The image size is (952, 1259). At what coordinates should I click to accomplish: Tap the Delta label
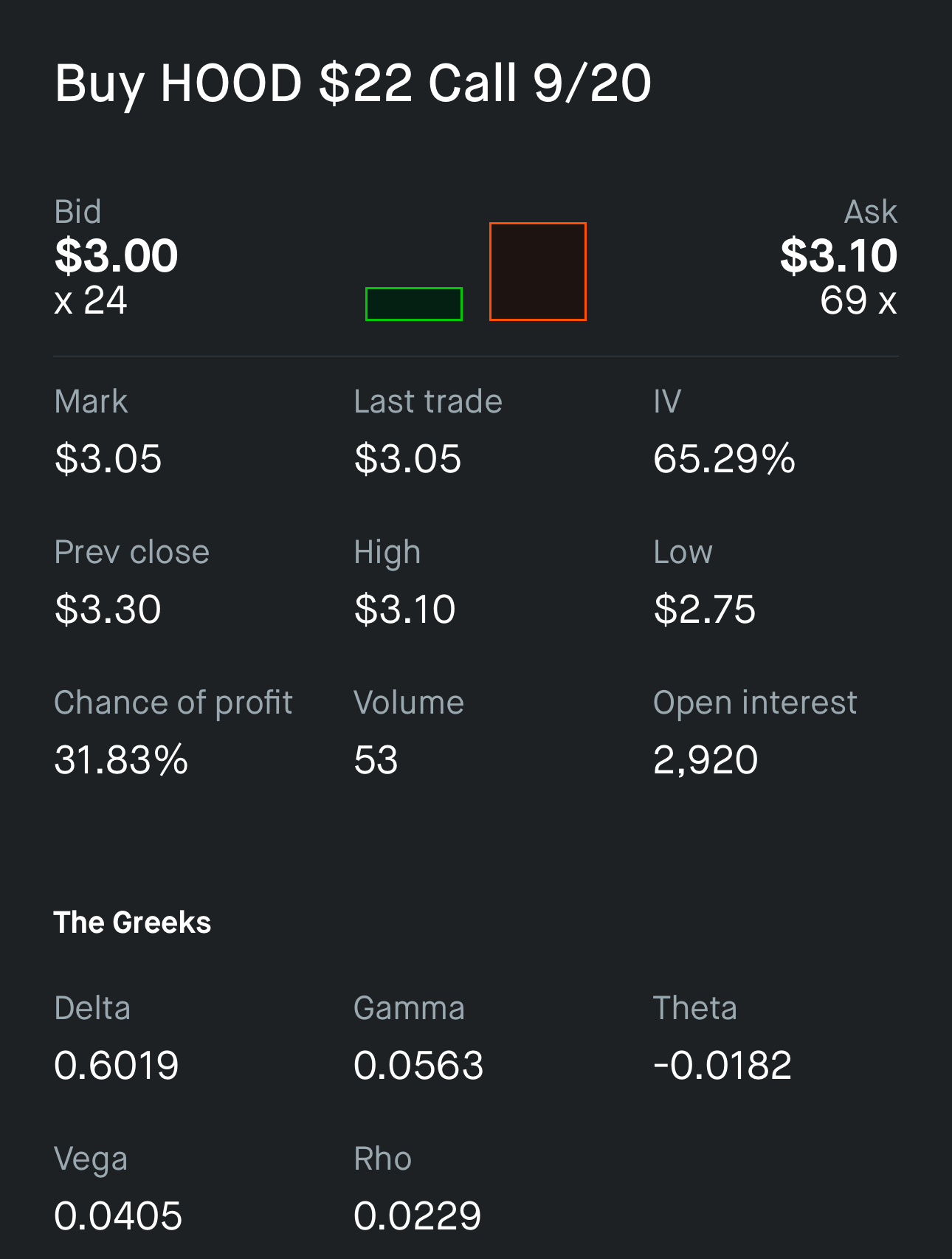pyautogui.click(x=92, y=1008)
